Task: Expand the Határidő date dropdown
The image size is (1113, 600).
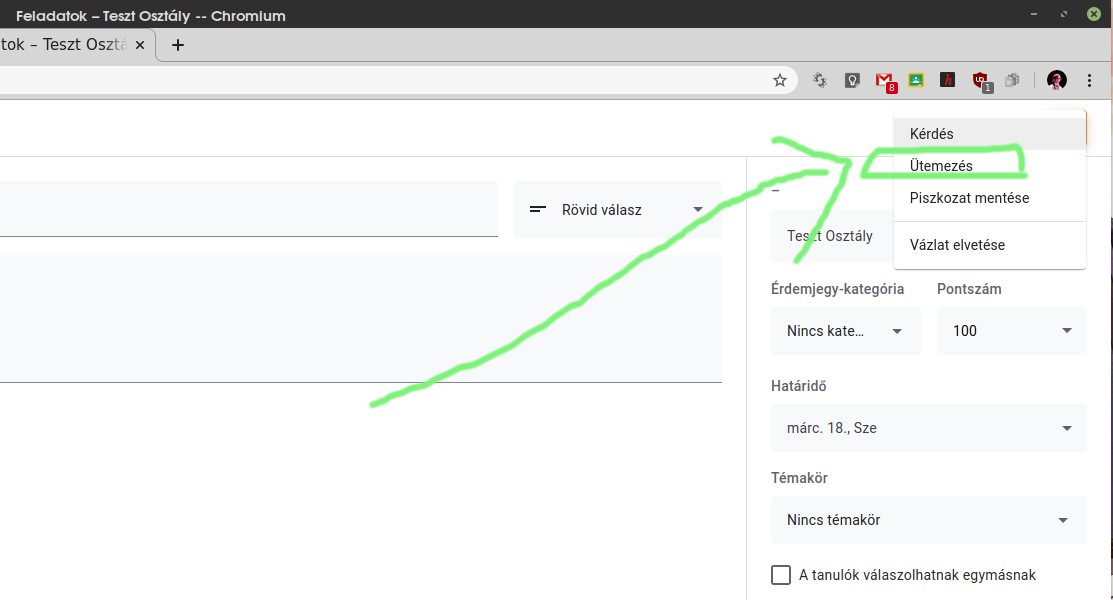Action: (x=928, y=428)
